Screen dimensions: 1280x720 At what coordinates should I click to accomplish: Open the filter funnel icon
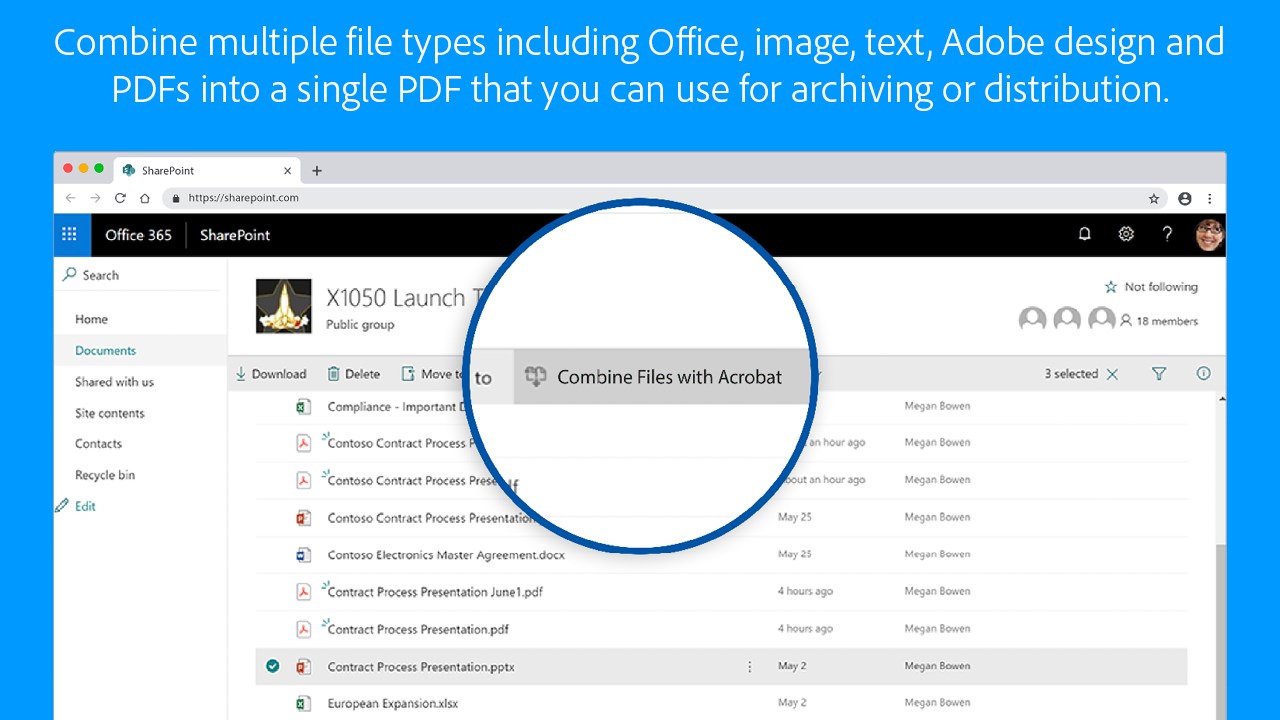(1159, 374)
